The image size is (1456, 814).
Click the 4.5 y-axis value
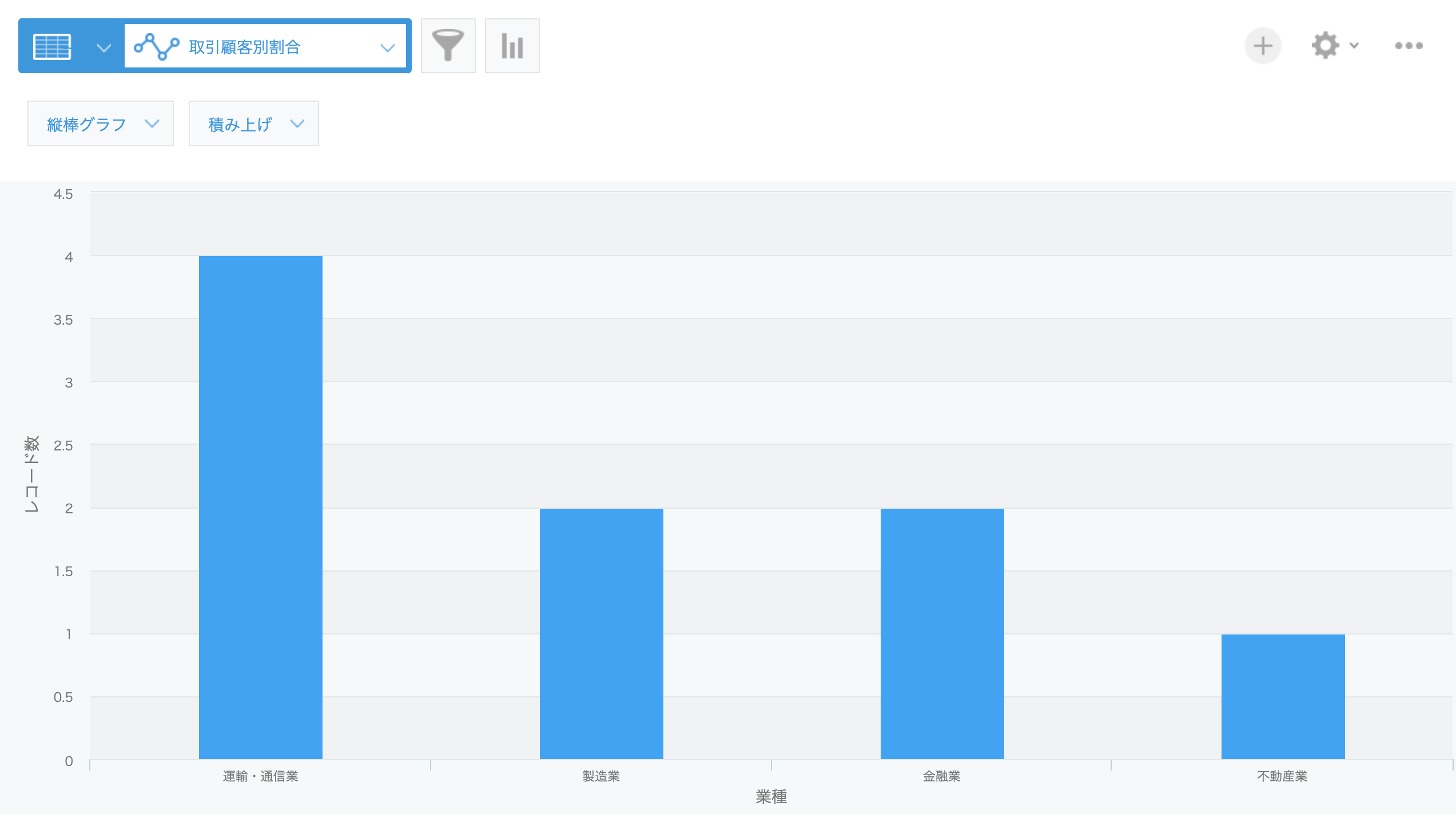click(63, 194)
